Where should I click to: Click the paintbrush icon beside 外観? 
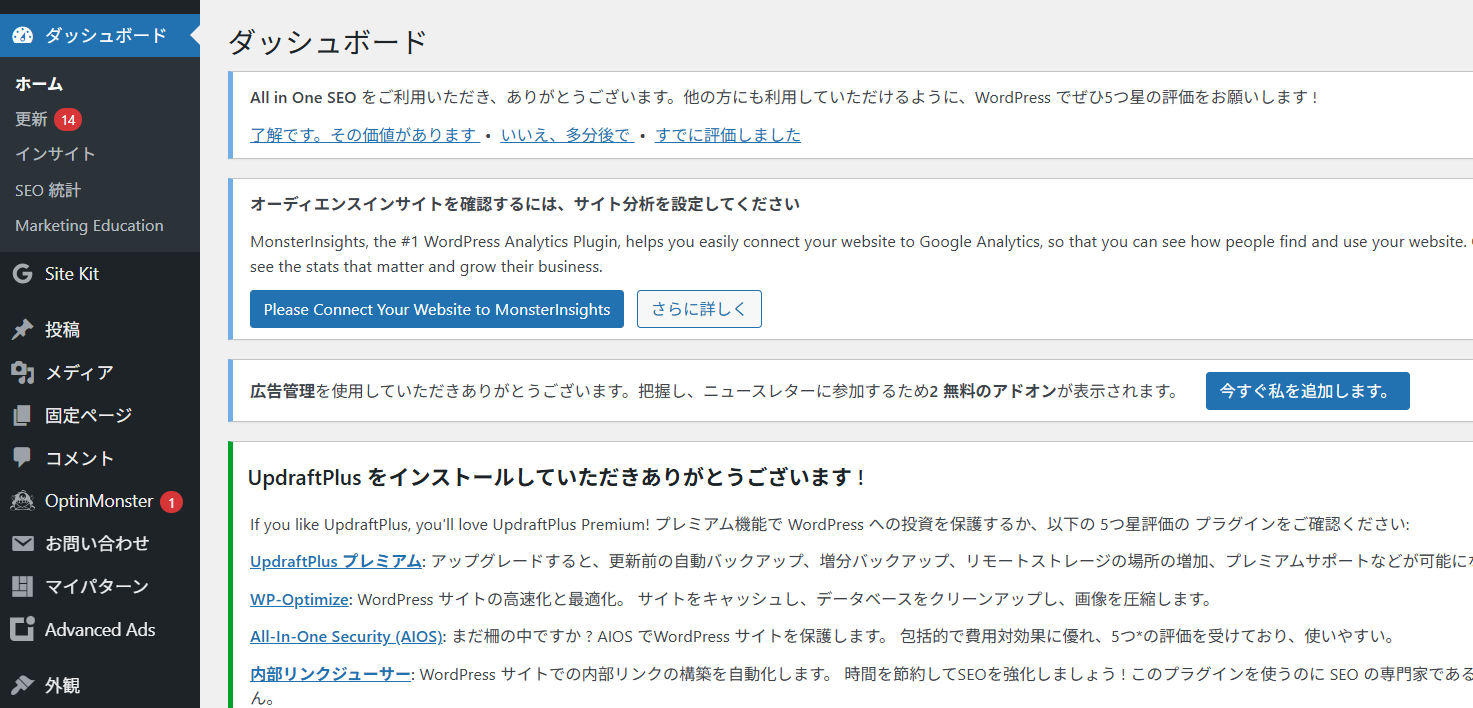tap(22, 686)
